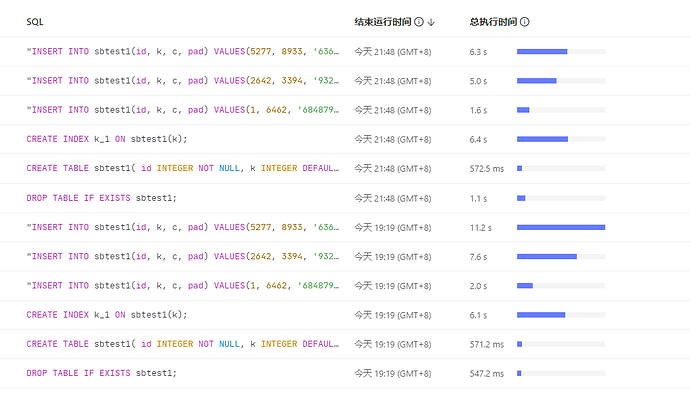Image resolution: width=690 pixels, height=396 pixels.
Task: Click the 5.0 s execution time value
Action: tap(478, 81)
